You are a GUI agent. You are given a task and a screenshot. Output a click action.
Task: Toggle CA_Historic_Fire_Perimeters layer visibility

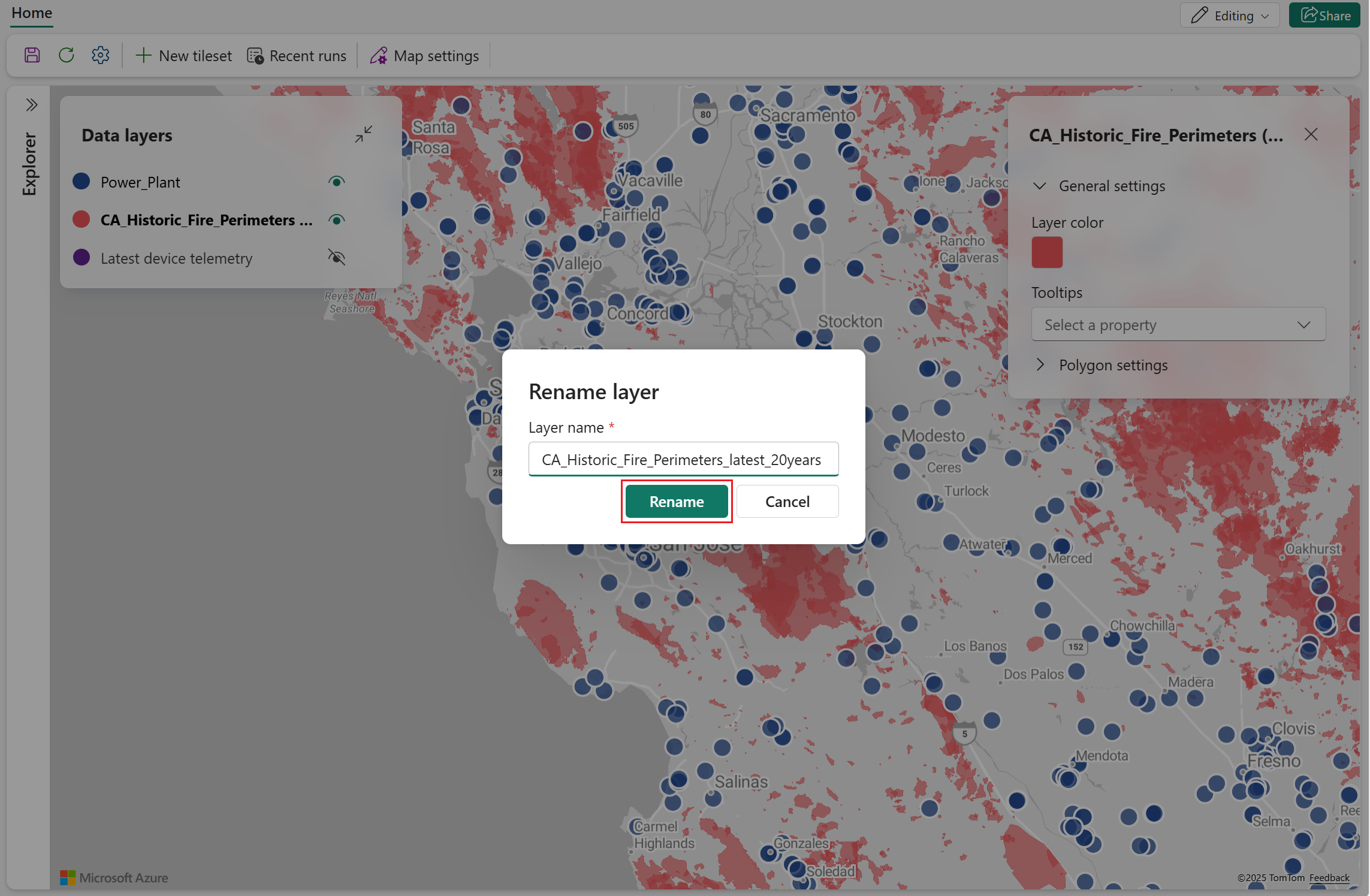(x=336, y=220)
